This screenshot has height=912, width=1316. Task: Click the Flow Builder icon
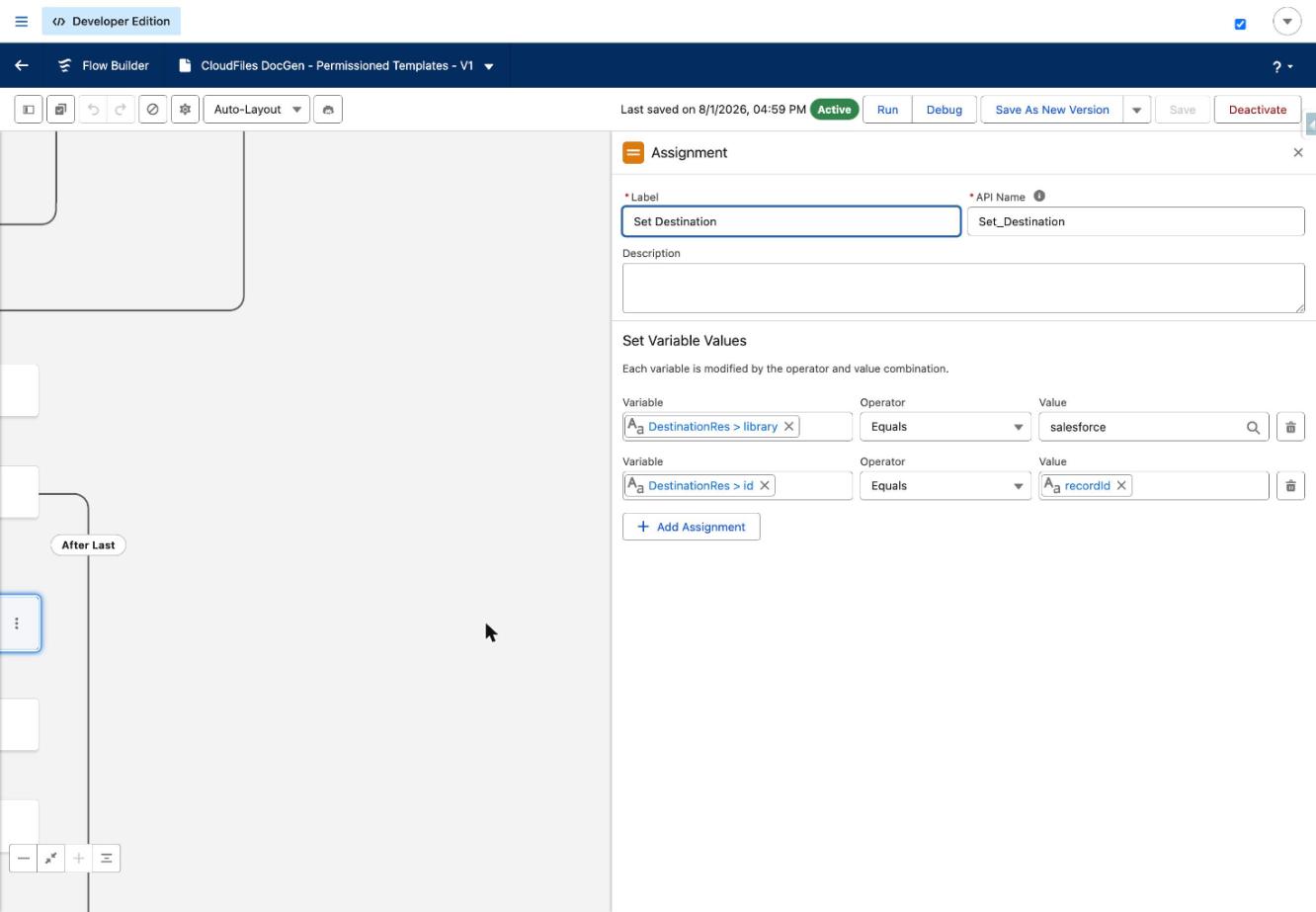click(65, 65)
